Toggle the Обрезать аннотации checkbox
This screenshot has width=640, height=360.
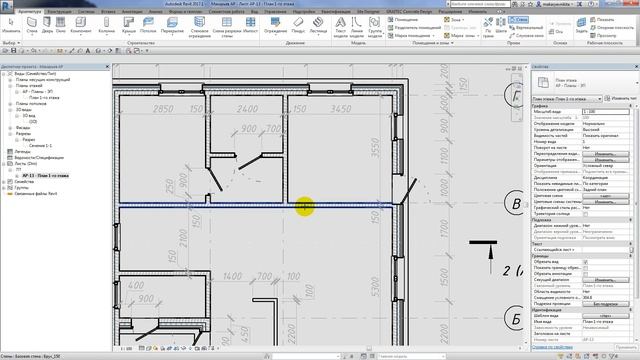pos(585,274)
